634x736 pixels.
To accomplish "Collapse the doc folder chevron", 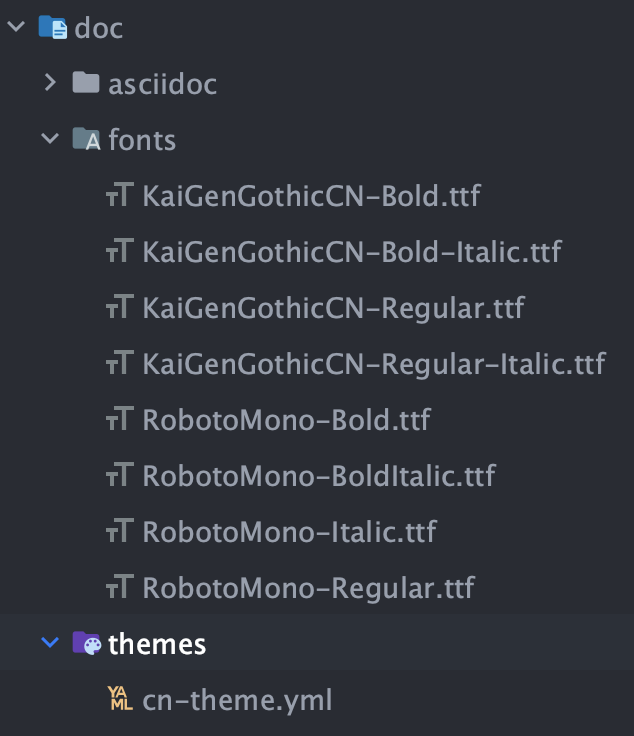I will point(15,27).
